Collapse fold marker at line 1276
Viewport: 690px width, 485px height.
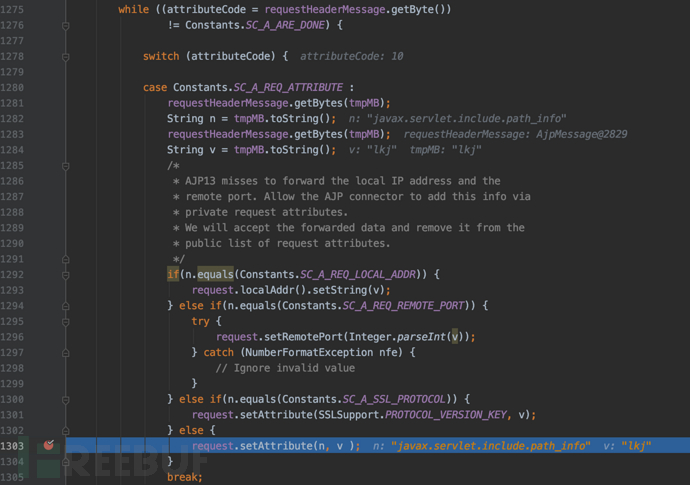pyautogui.click(x=66, y=26)
